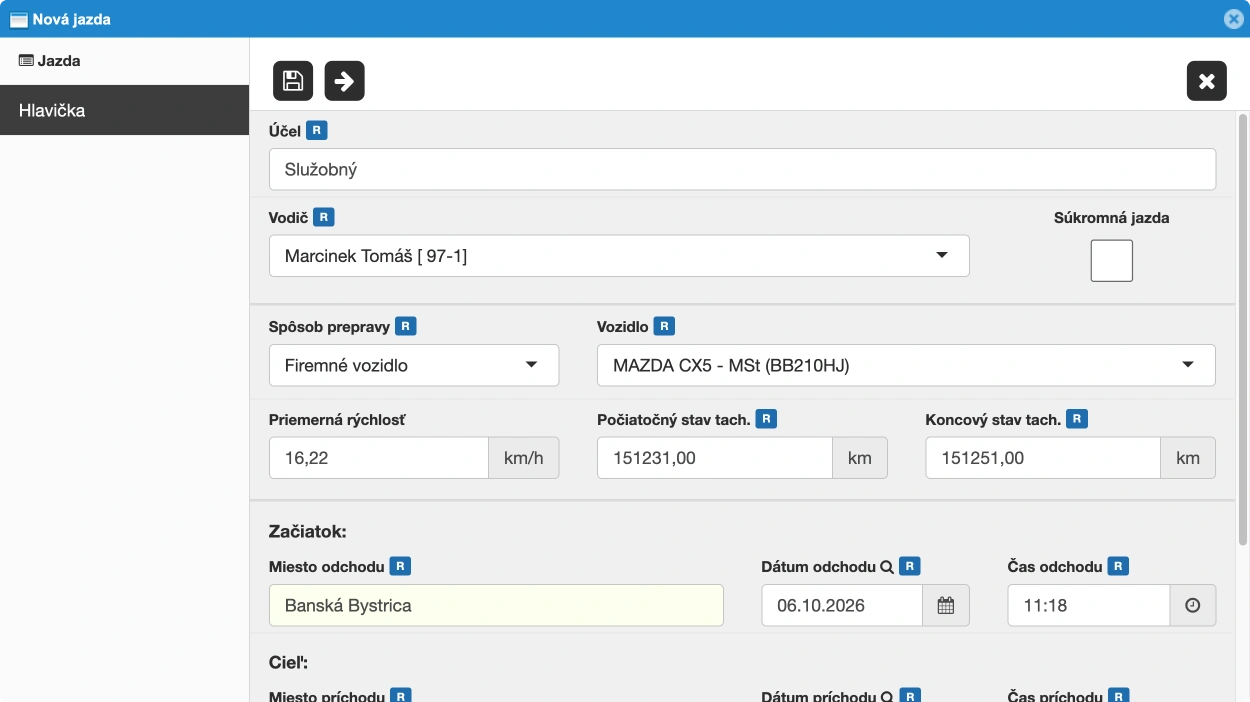Image resolution: width=1250 pixels, height=702 pixels.
Task: Click the R badge next to Vozidlo
Action: [665, 326]
